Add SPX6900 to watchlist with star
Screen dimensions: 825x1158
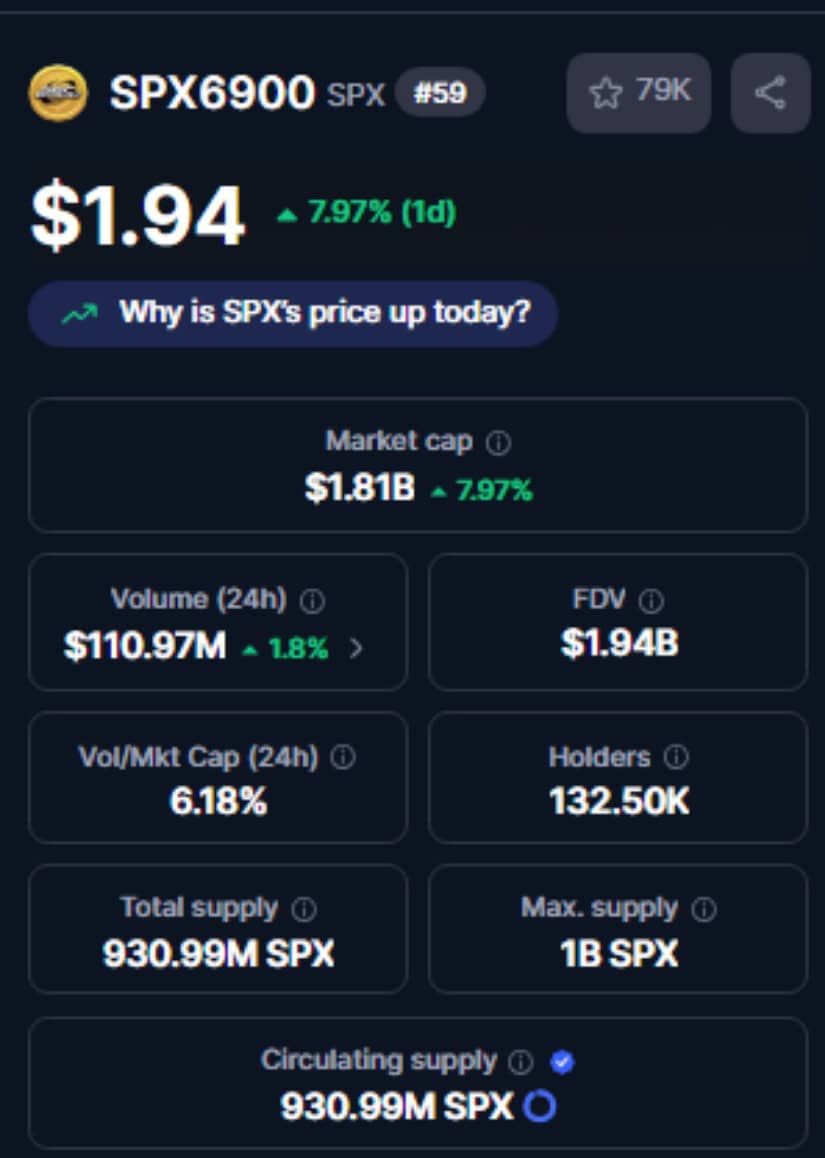coord(638,93)
